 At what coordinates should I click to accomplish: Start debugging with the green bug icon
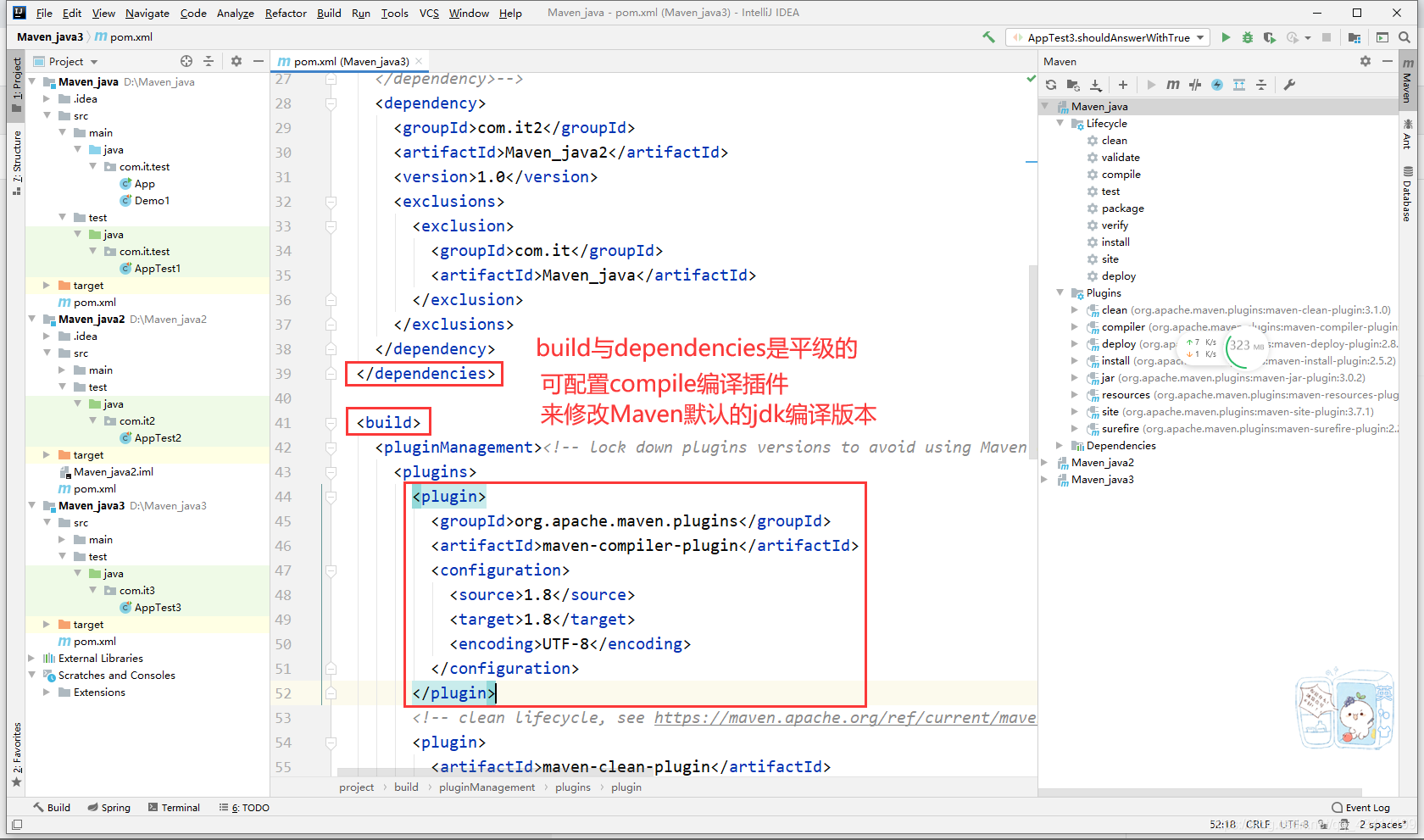pos(1247,37)
